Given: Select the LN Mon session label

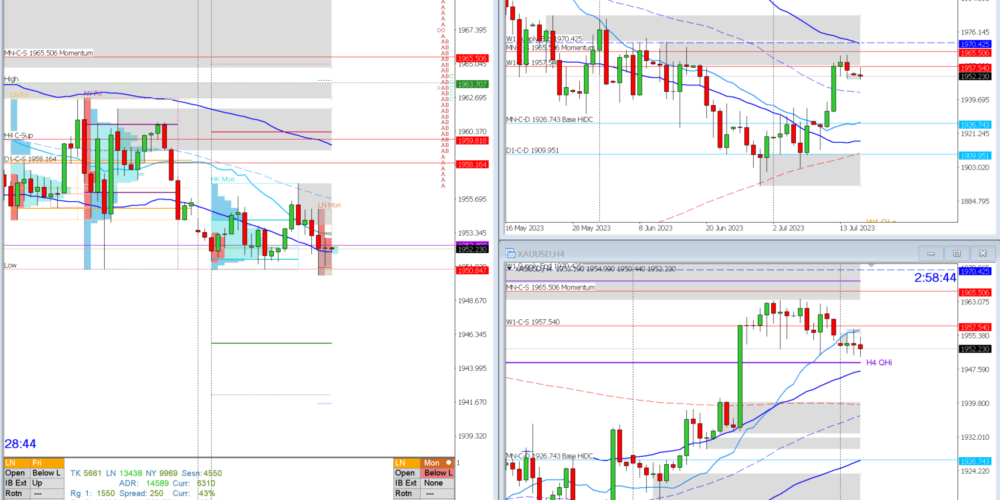Looking at the screenshot, I should point(329,205).
